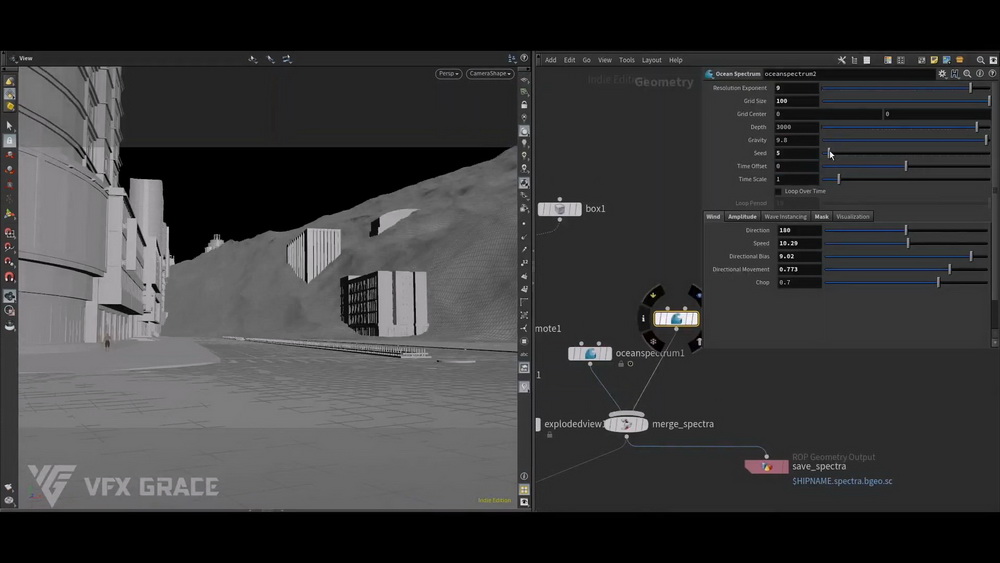The height and width of the screenshot is (563, 1000).
Task: Click the yellow arrow ring button on node
Action: click(653, 296)
